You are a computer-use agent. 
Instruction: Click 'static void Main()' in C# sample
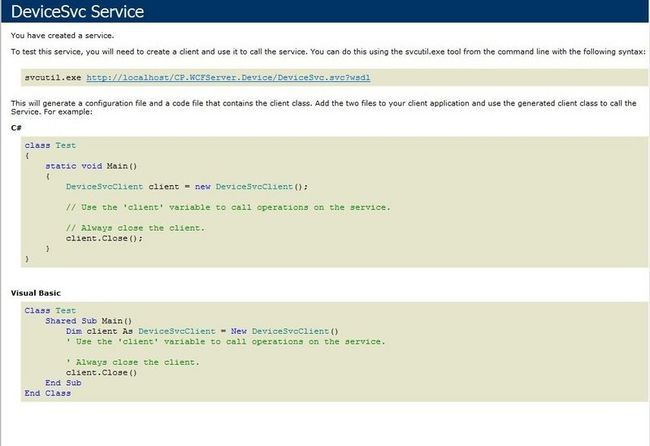click(x=91, y=166)
